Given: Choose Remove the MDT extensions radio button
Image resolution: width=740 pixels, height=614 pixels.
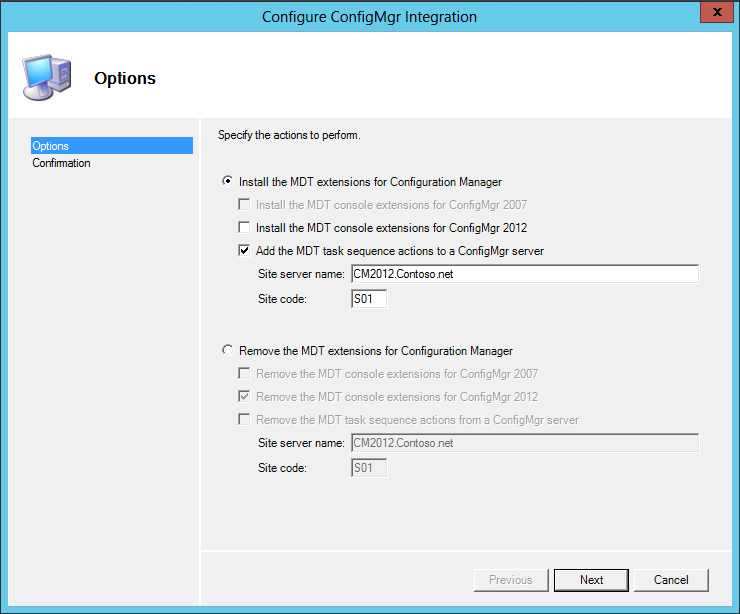Looking at the screenshot, I should [228, 351].
